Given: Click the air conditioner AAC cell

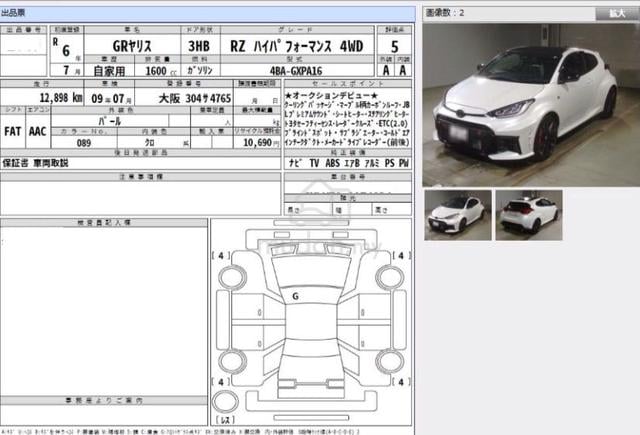Looking at the screenshot, I should click(38, 131).
